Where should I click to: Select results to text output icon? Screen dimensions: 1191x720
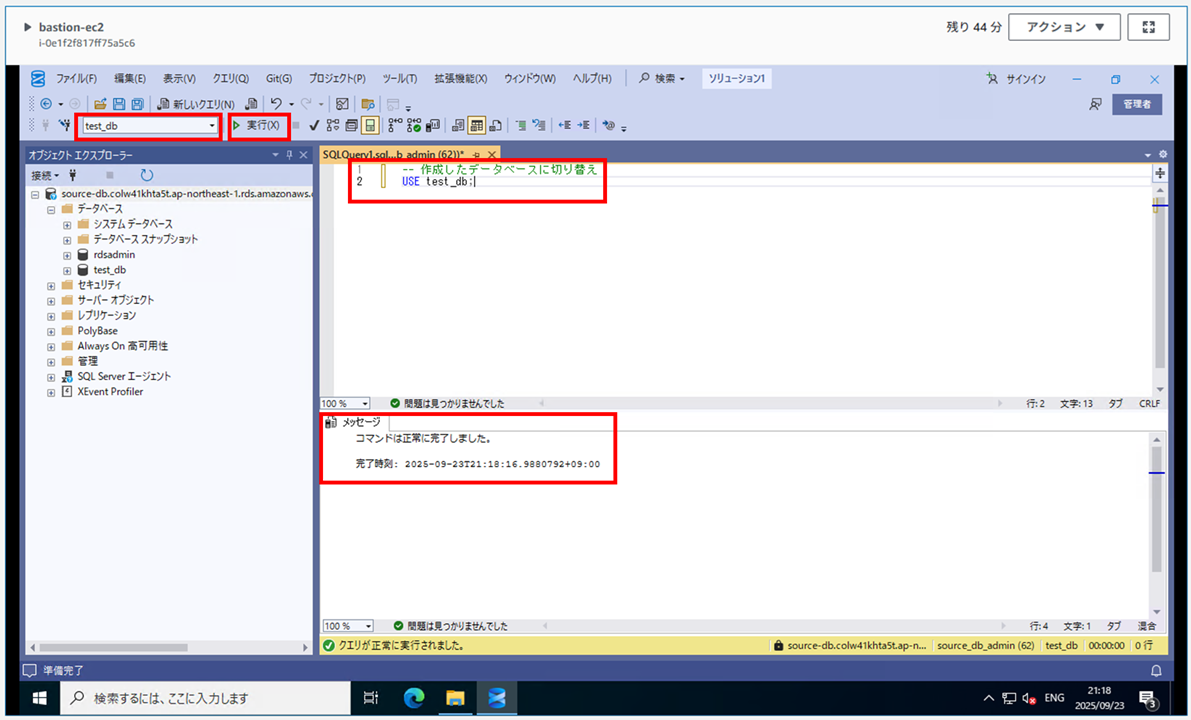coord(458,125)
